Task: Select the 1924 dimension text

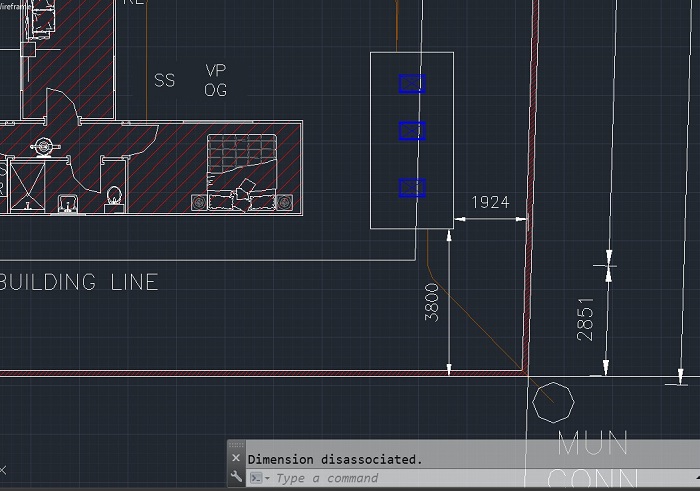Action: tap(490, 203)
